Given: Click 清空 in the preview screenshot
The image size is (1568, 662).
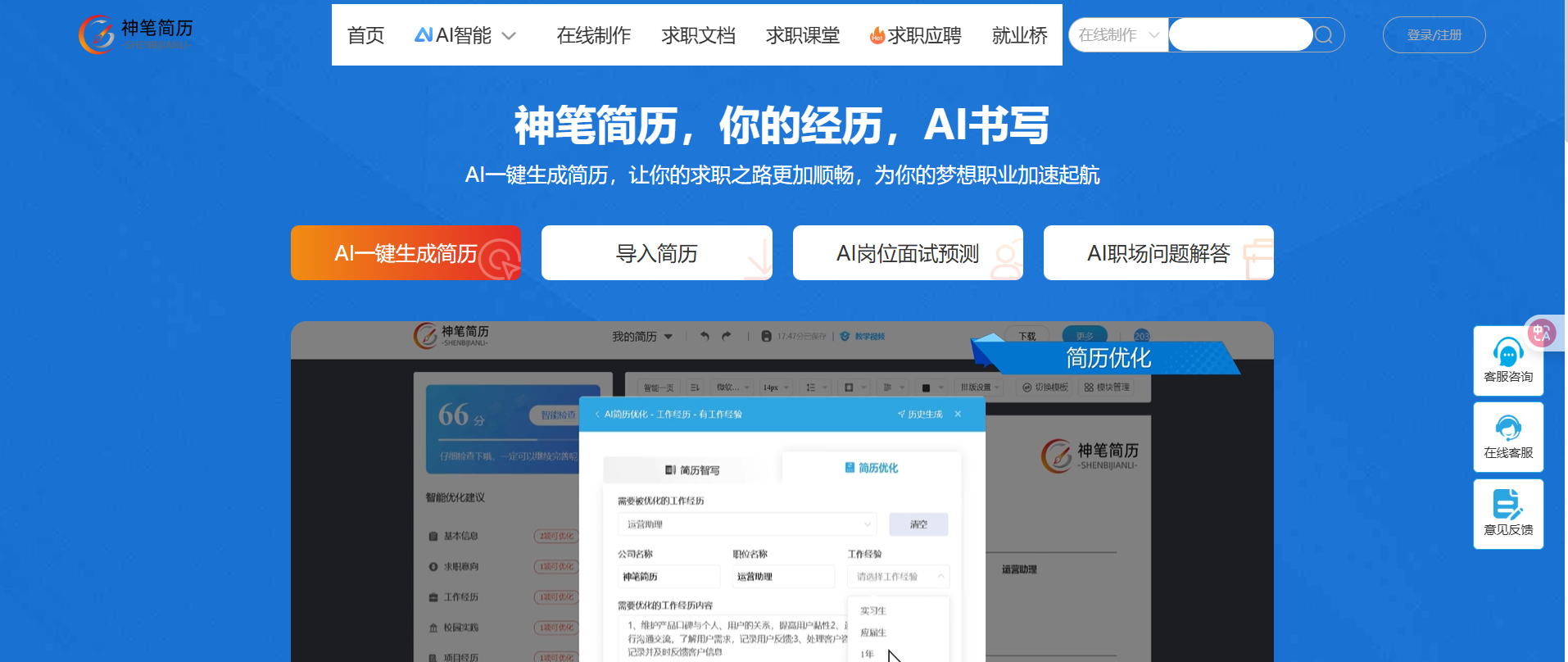Looking at the screenshot, I should point(918,524).
